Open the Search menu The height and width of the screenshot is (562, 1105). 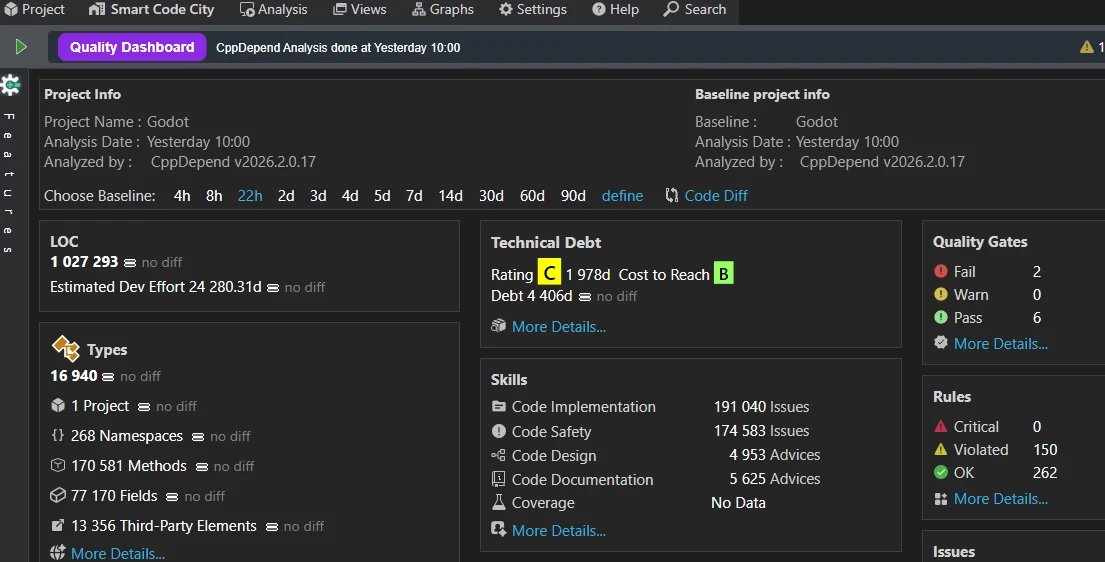coord(695,9)
